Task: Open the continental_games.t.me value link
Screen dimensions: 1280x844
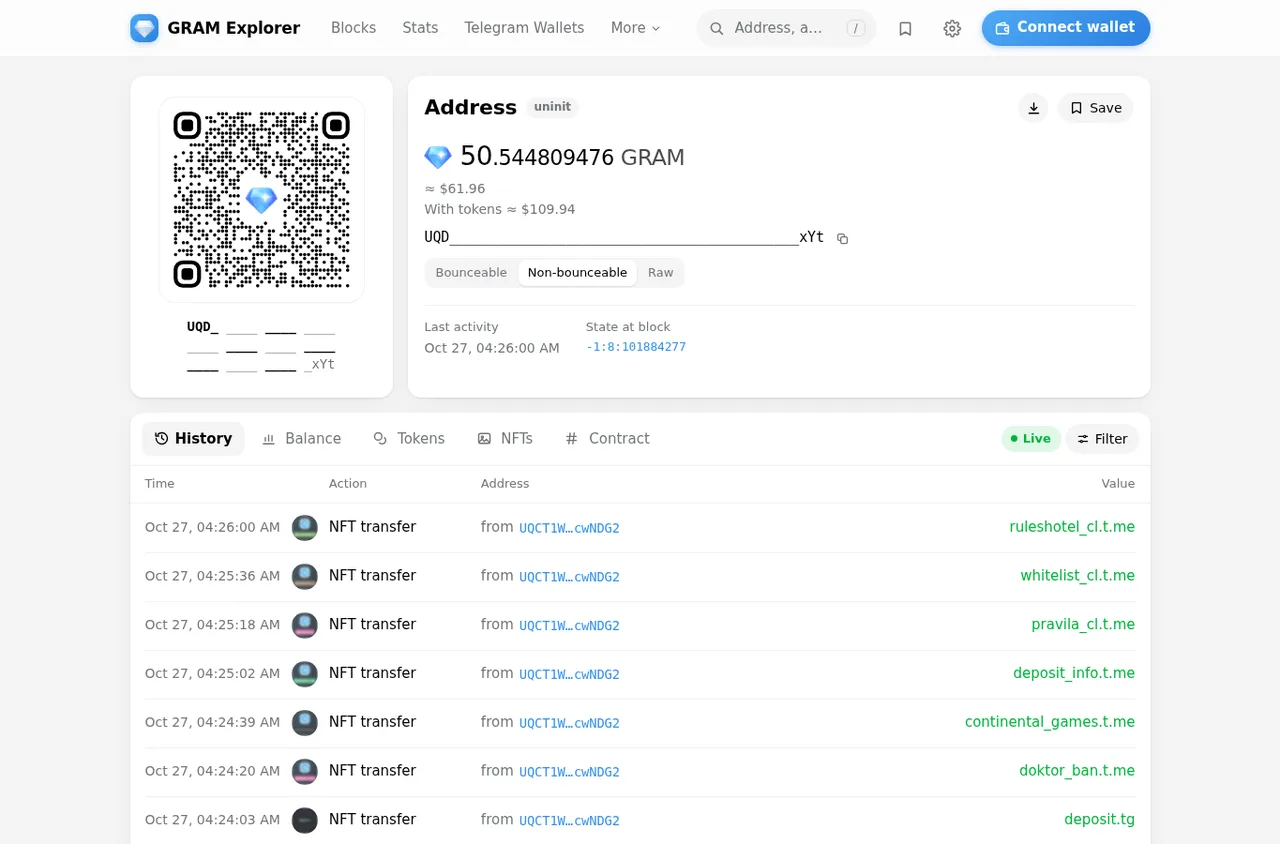Action: point(1050,722)
